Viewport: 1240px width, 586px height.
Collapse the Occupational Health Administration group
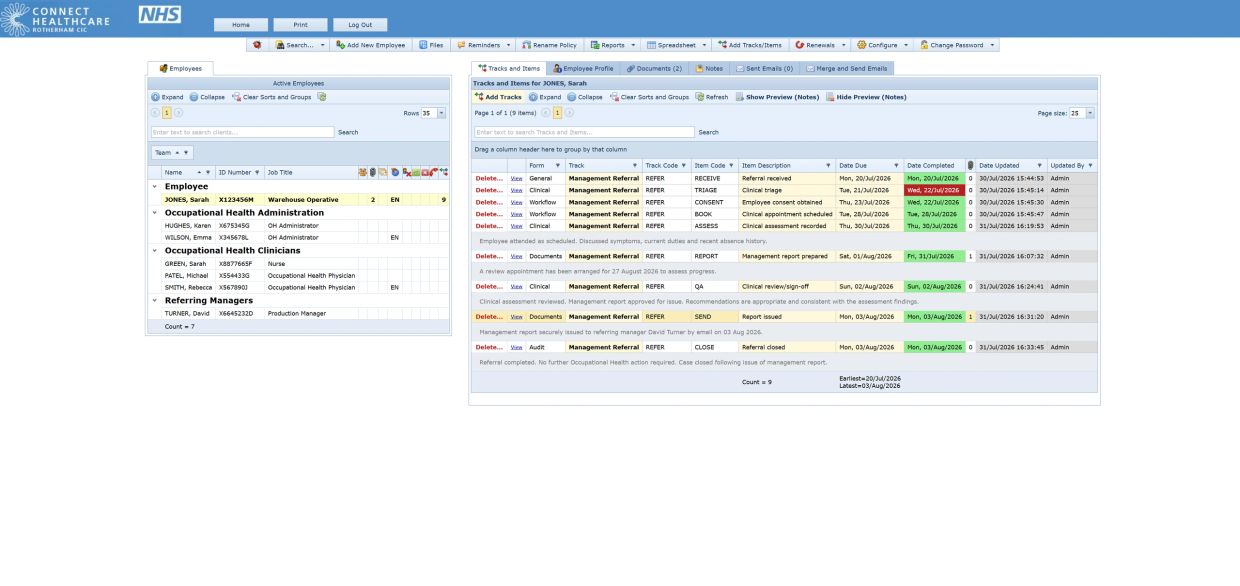154,212
